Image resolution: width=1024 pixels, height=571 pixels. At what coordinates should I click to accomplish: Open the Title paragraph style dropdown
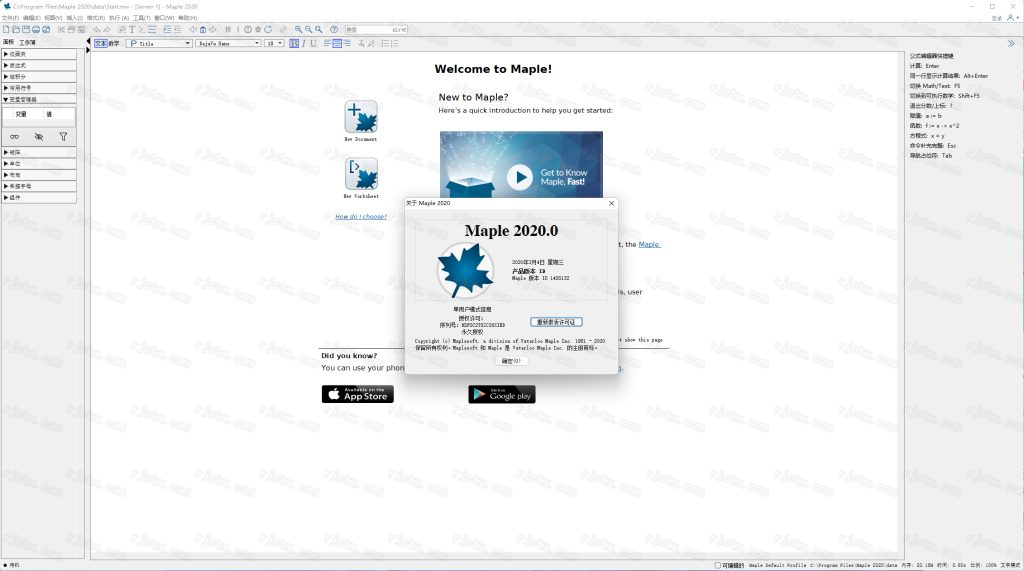point(159,43)
